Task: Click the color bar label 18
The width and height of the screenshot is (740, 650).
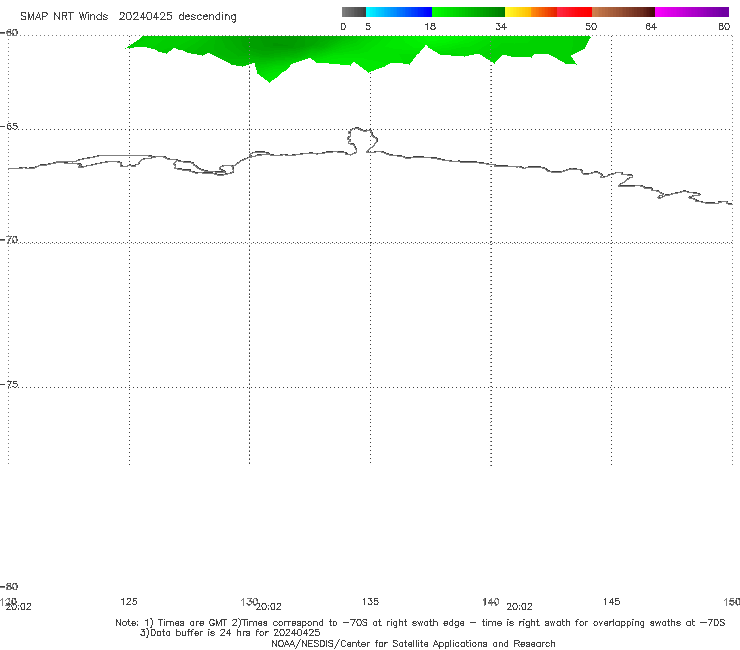Action: (x=430, y=26)
